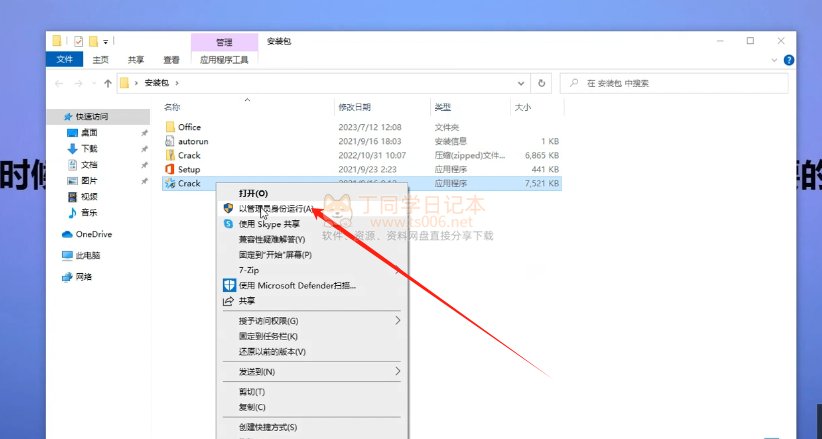Refresh the 安装包 folder view
This screenshot has height=439, width=822.
coord(541,83)
